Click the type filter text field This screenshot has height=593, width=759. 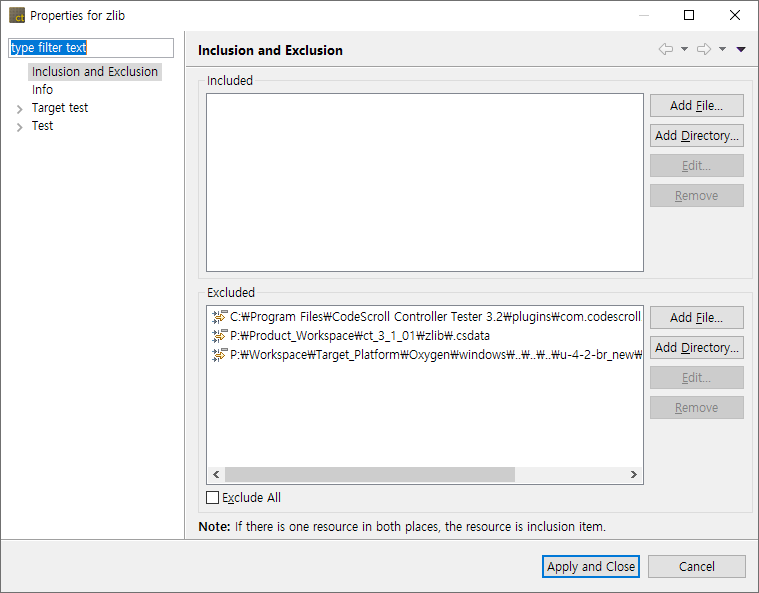pos(91,48)
